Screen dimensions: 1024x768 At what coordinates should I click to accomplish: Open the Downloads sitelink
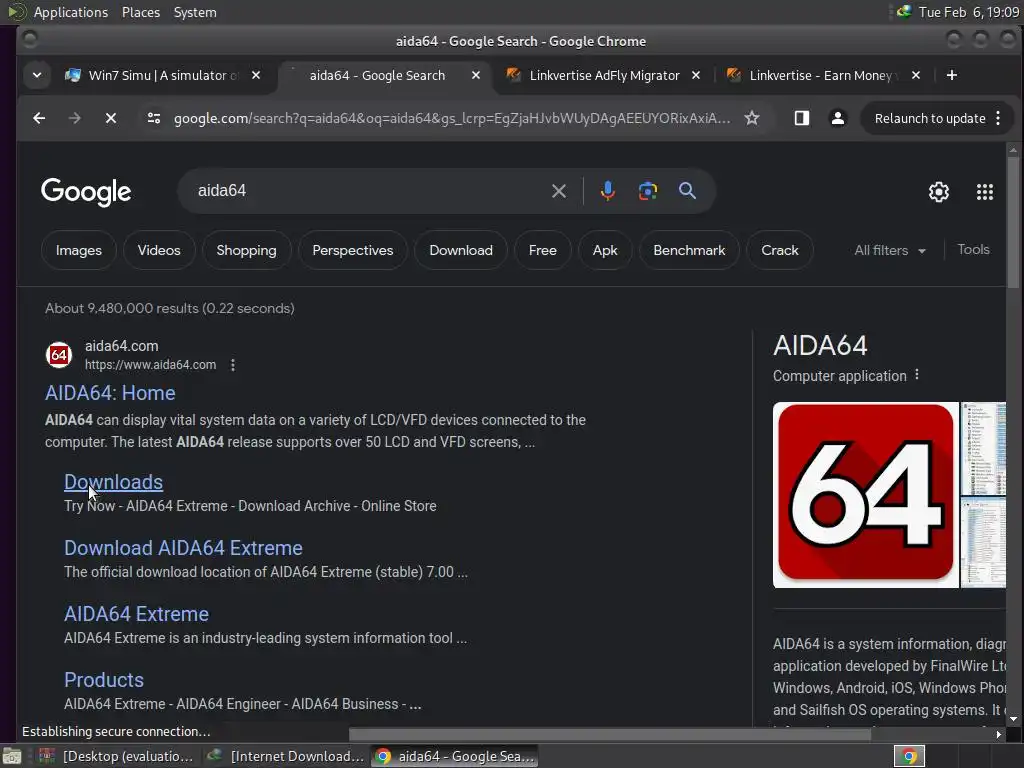click(x=113, y=482)
